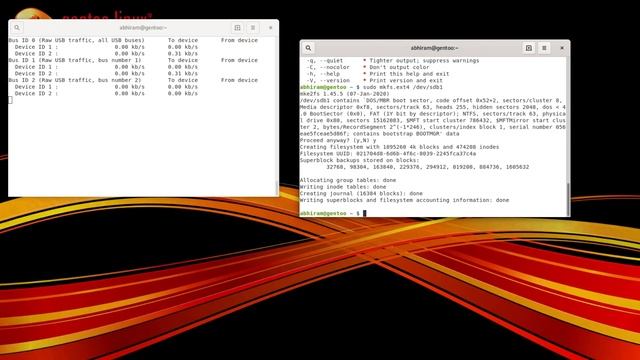Click cursor line in left terminal
640x360 pixels.
point(11,100)
